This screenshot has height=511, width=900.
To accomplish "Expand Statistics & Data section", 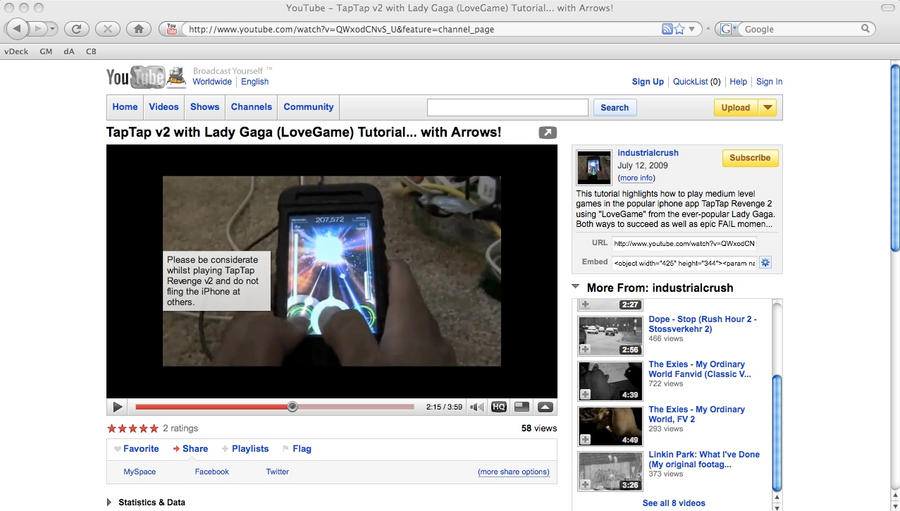I will [x=110, y=502].
